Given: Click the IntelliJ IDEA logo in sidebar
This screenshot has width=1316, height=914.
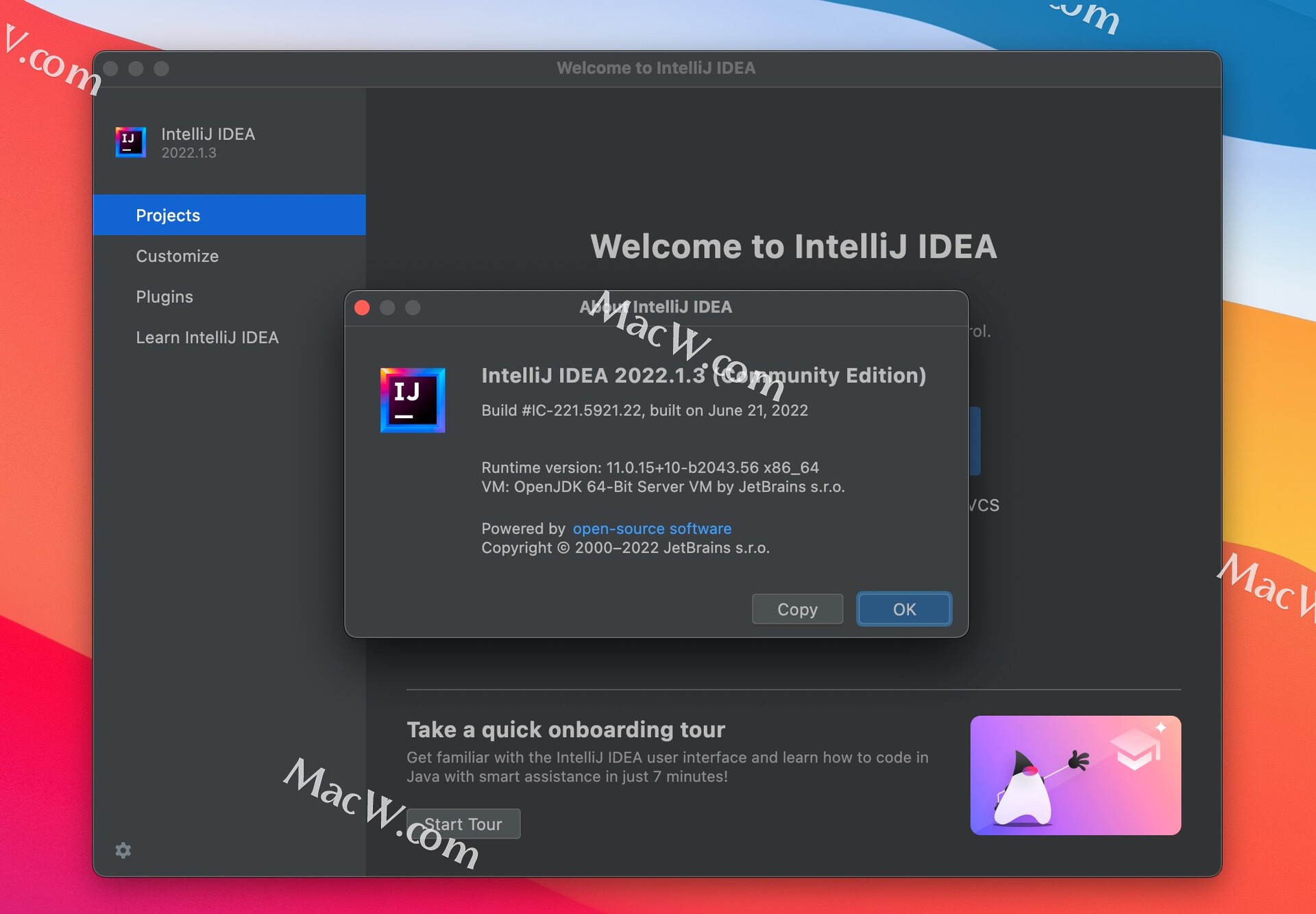Looking at the screenshot, I should [130, 142].
